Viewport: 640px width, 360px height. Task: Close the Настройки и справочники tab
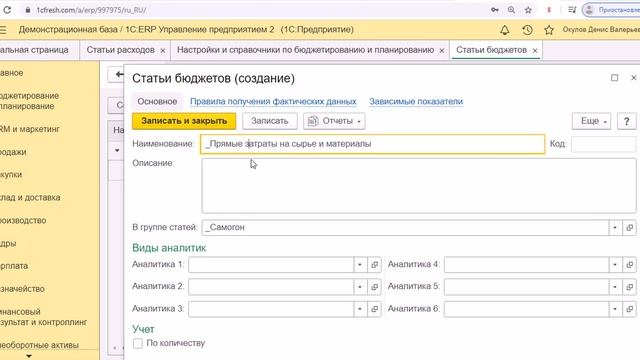point(442,51)
